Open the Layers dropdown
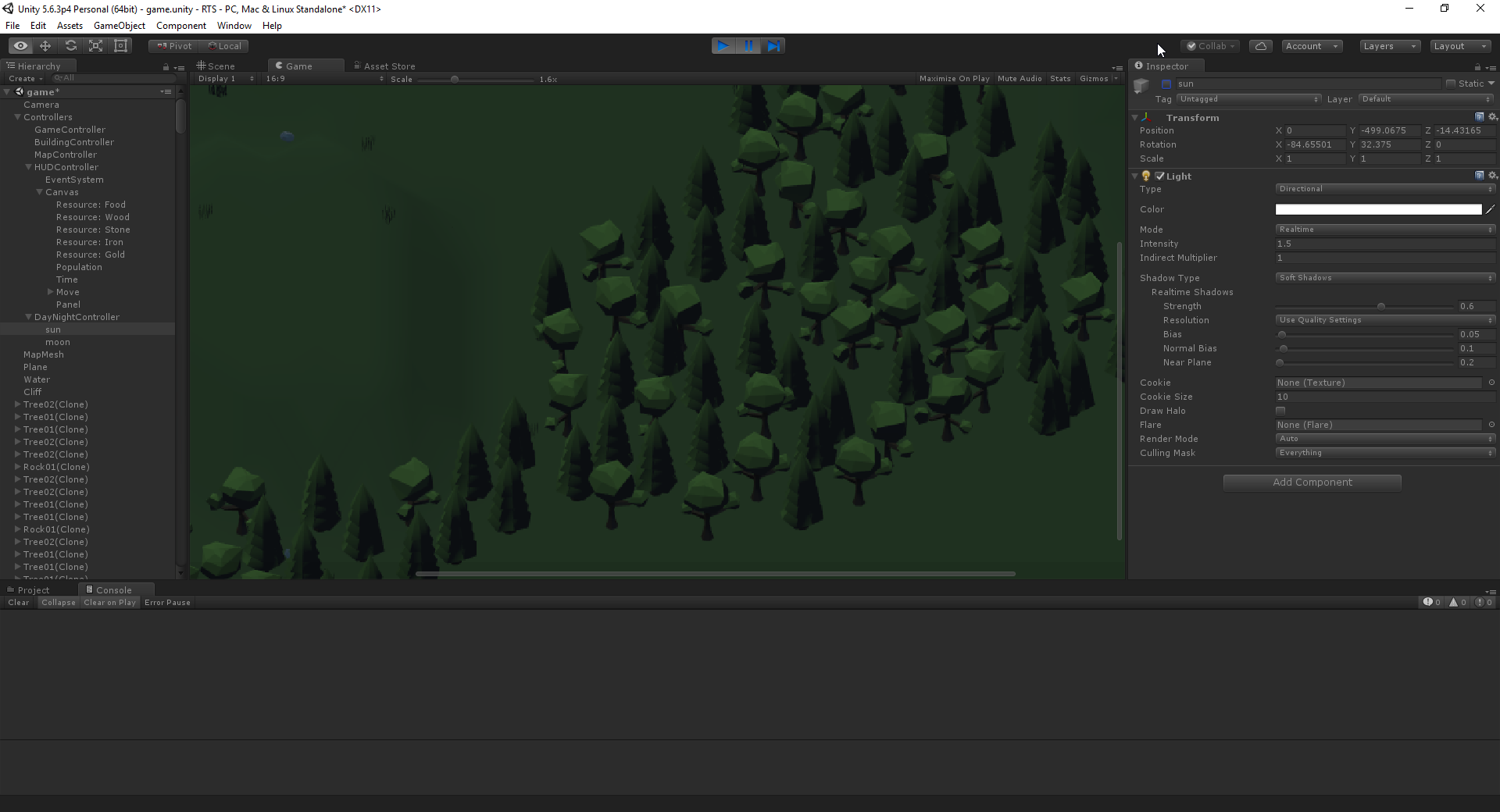 pos(1389,46)
